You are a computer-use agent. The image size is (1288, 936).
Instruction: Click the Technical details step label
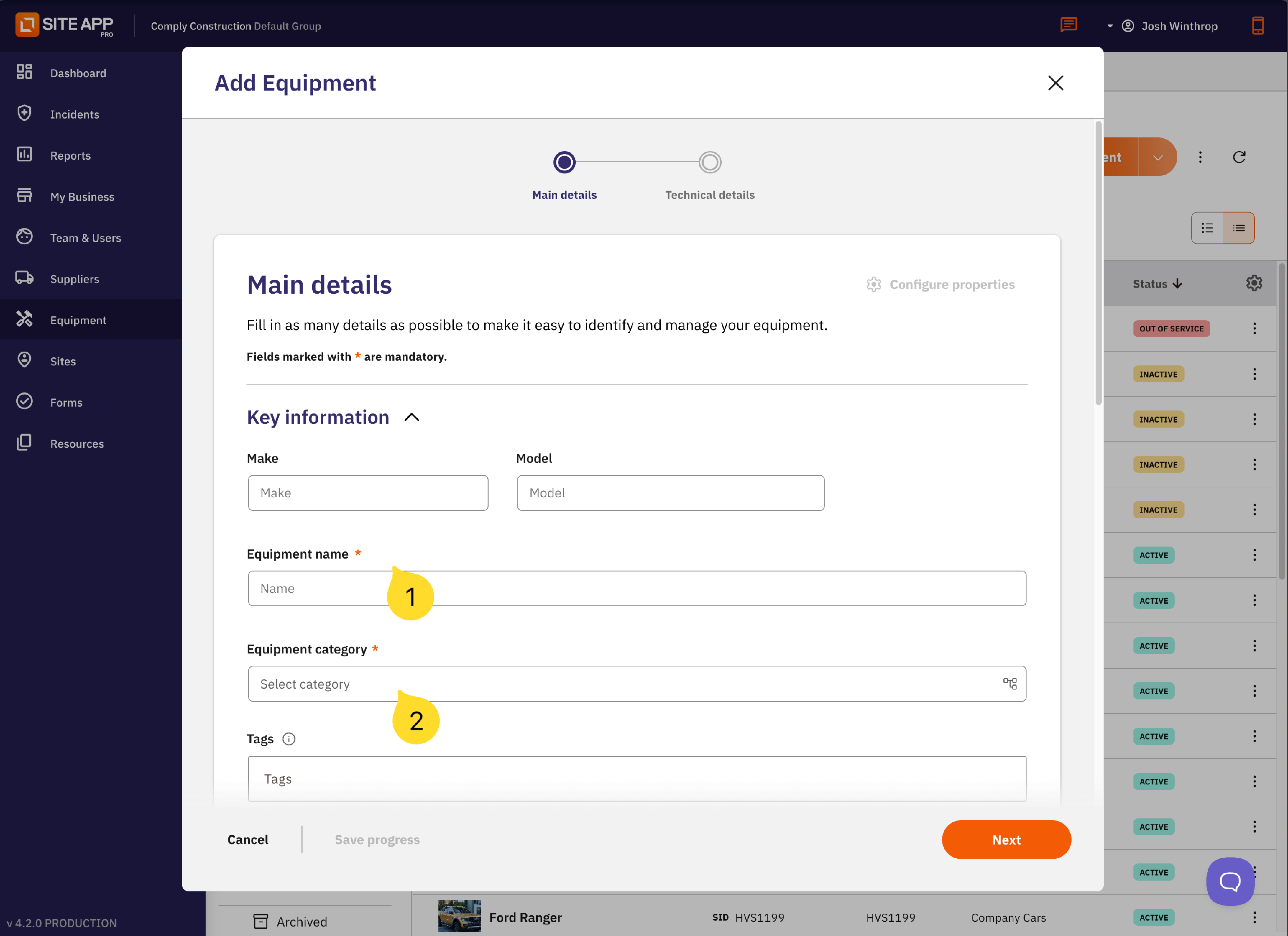click(x=710, y=195)
